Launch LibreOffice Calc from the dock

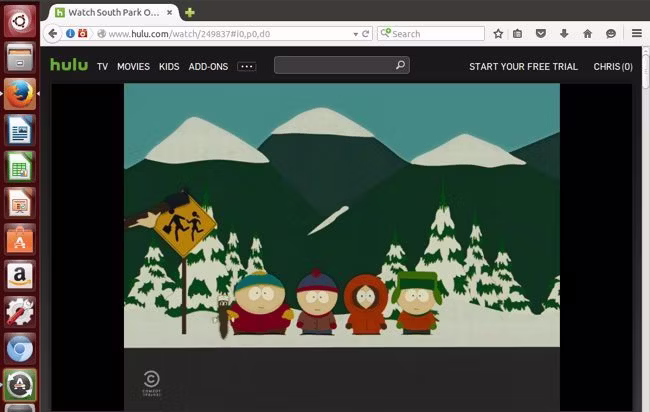point(19,167)
